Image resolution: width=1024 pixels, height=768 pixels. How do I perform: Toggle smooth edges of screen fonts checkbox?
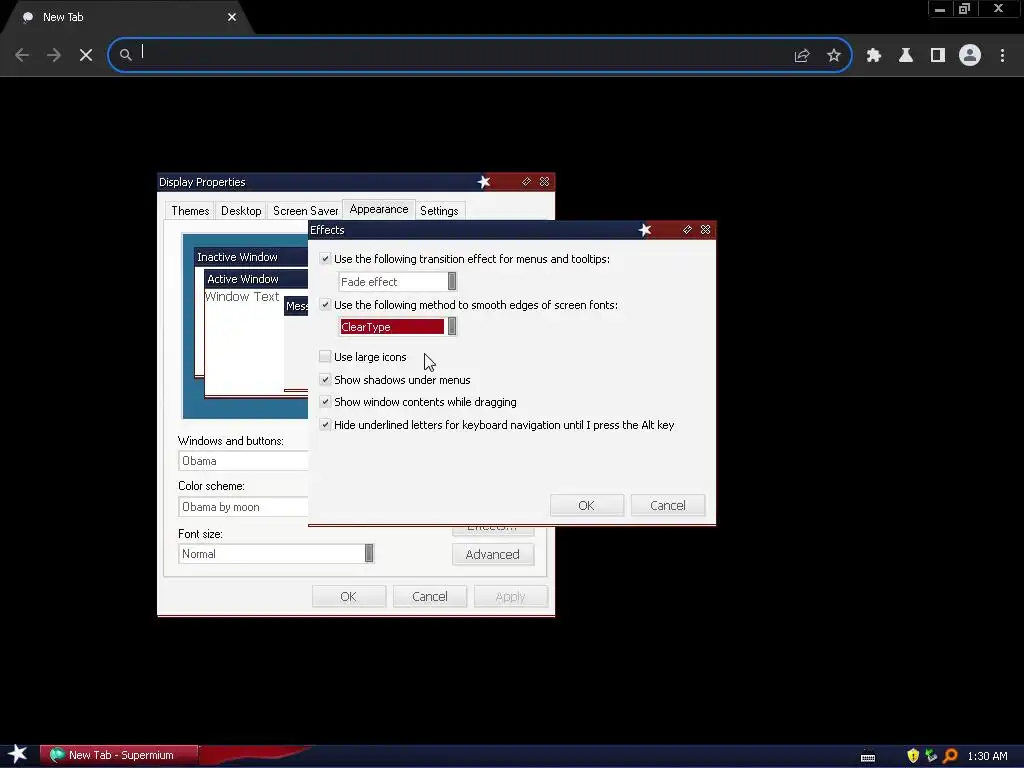pyautogui.click(x=325, y=304)
